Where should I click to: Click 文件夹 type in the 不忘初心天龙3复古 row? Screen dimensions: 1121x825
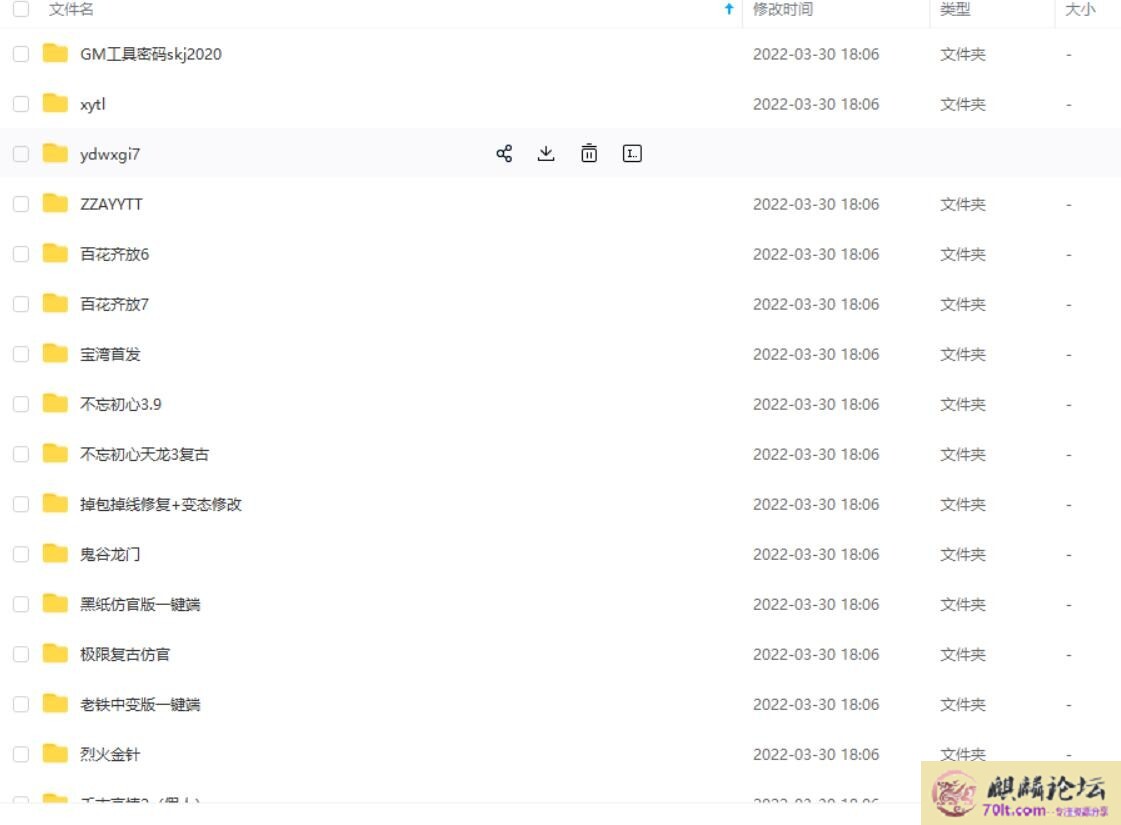(962, 455)
